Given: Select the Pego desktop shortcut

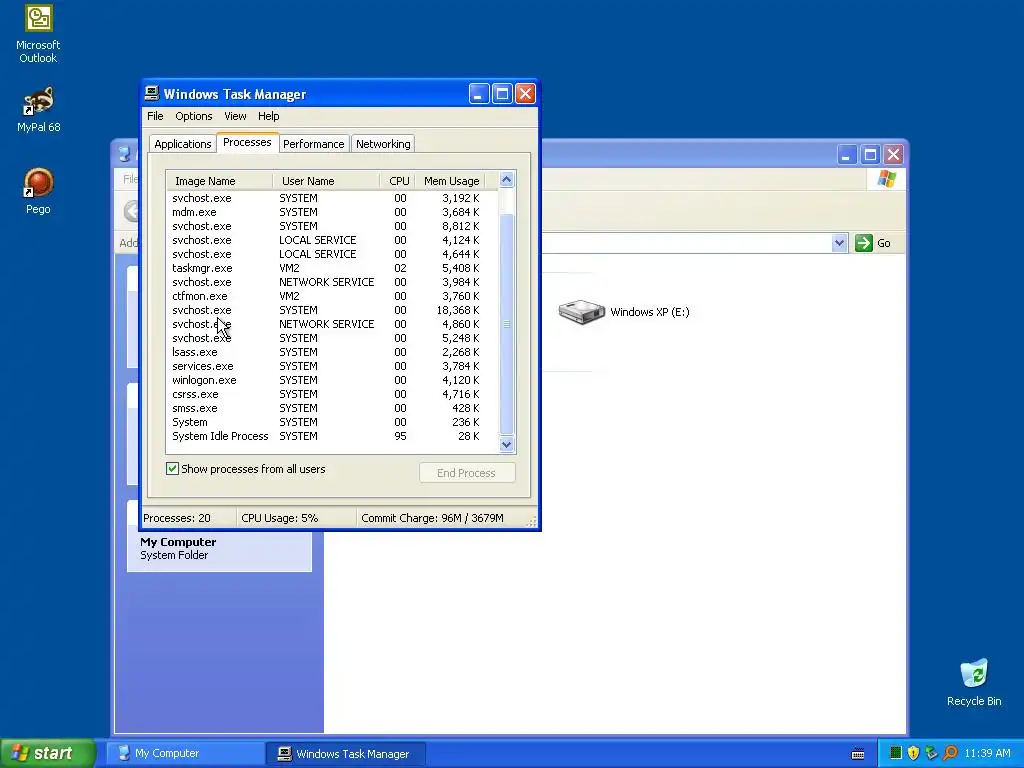Looking at the screenshot, I should pyautogui.click(x=39, y=191).
